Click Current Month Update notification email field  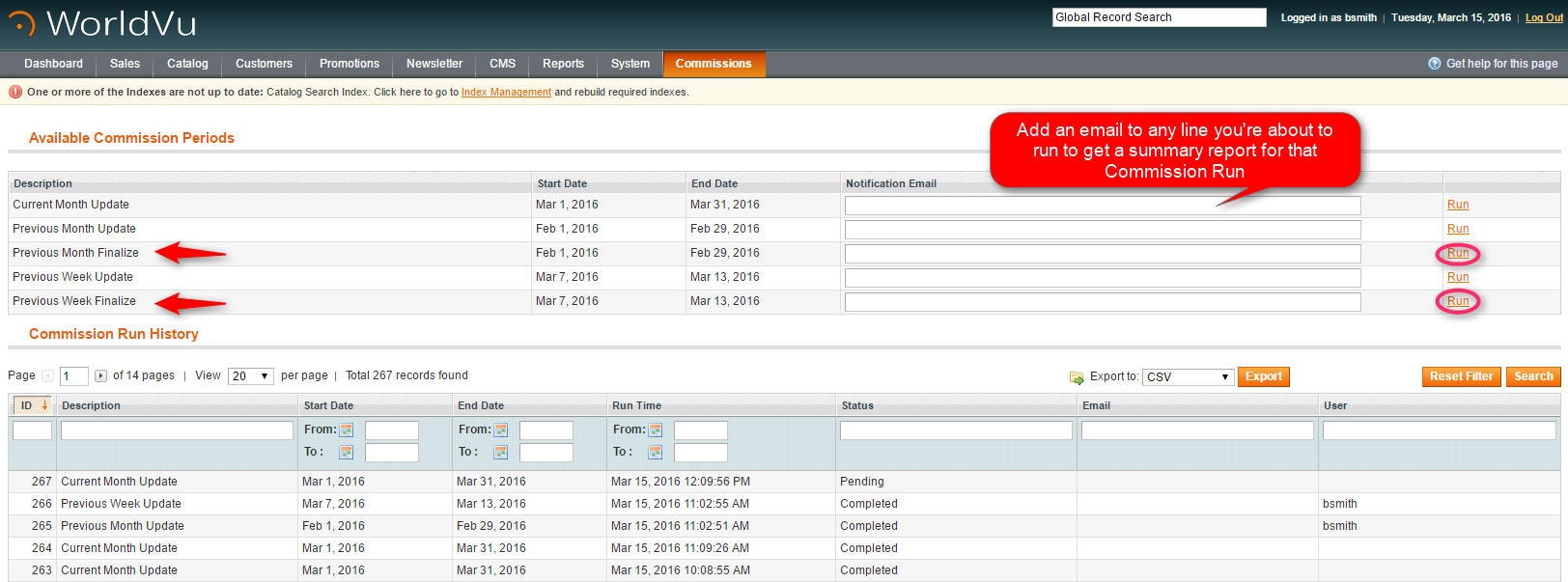[x=1103, y=206]
